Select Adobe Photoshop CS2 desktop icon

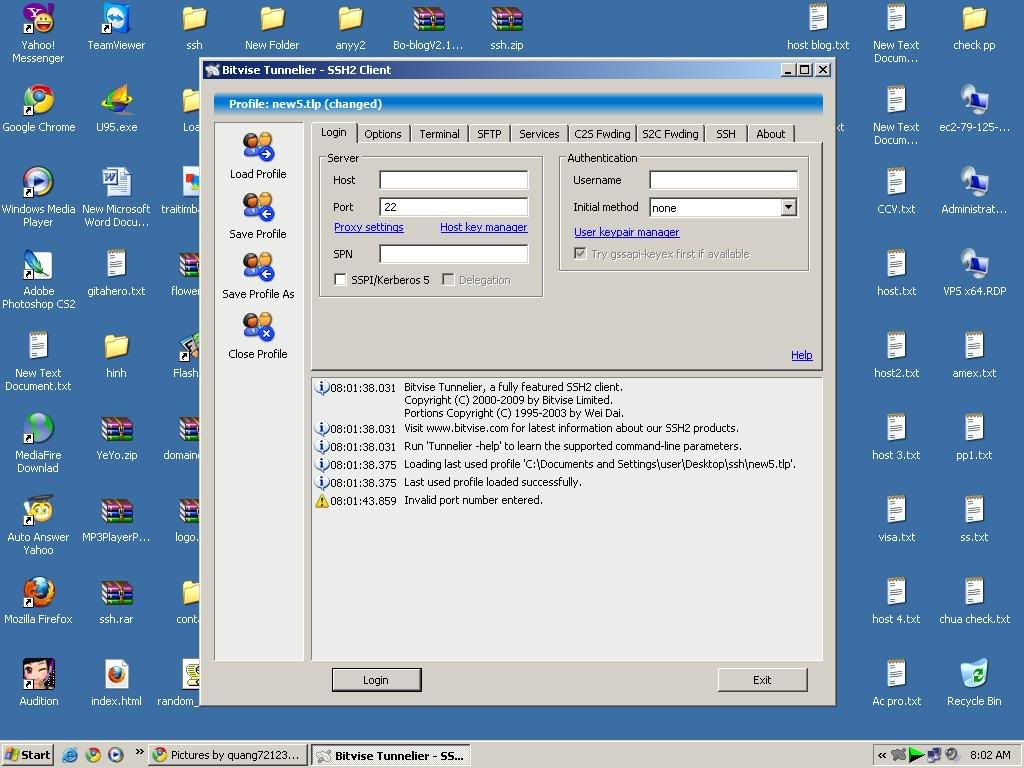click(39, 279)
